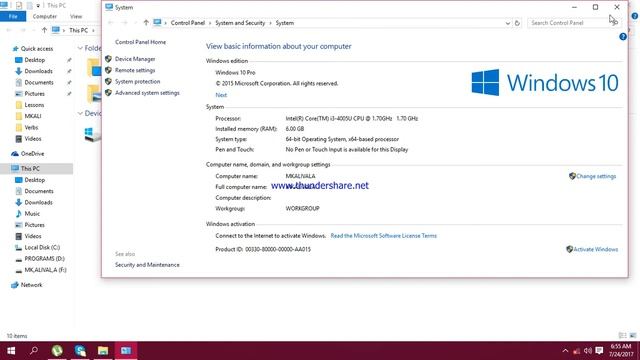Screen dimensions: 640x360
Task: Click This PC in File Explorer address bar
Action: (x=78, y=31)
